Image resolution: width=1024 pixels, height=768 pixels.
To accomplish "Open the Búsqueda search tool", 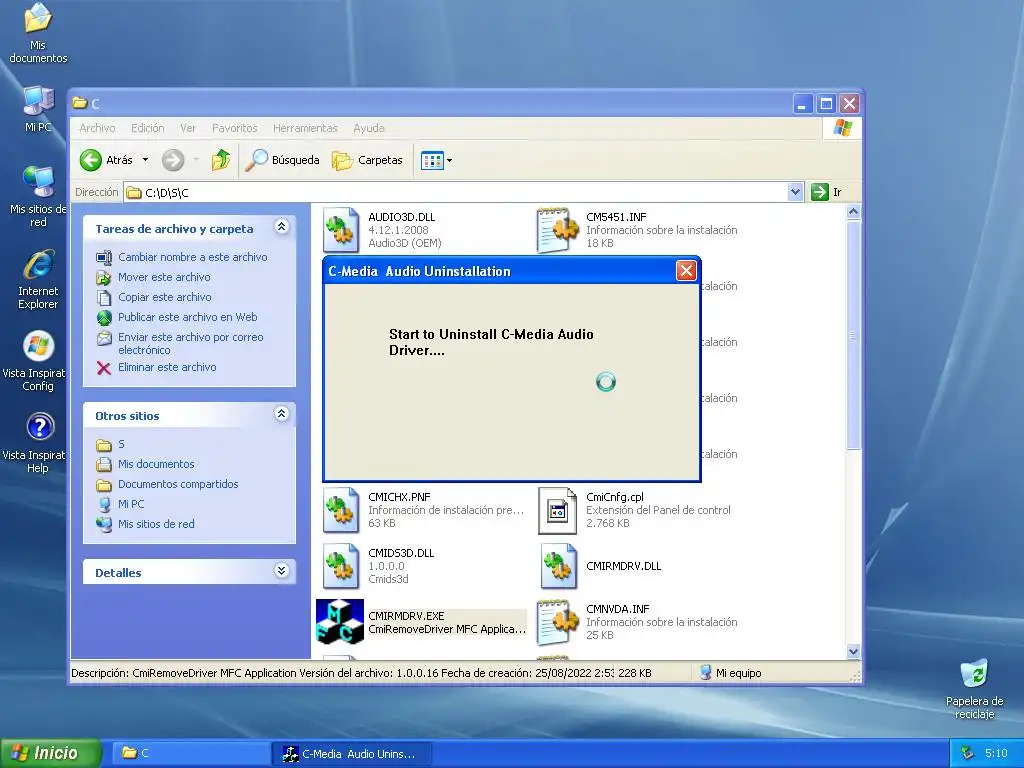I will coord(282,160).
